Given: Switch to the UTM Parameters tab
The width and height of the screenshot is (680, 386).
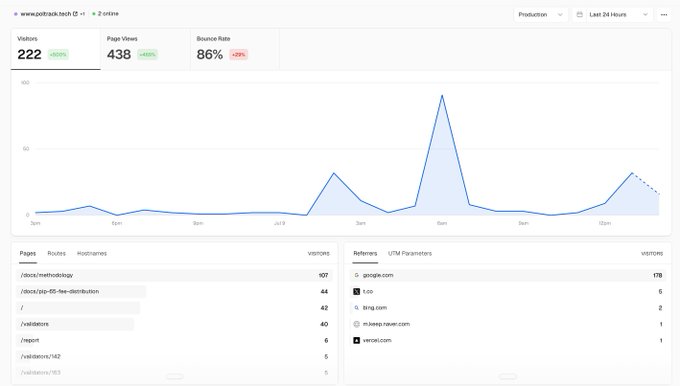Looking at the screenshot, I should (x=410, y=253).
